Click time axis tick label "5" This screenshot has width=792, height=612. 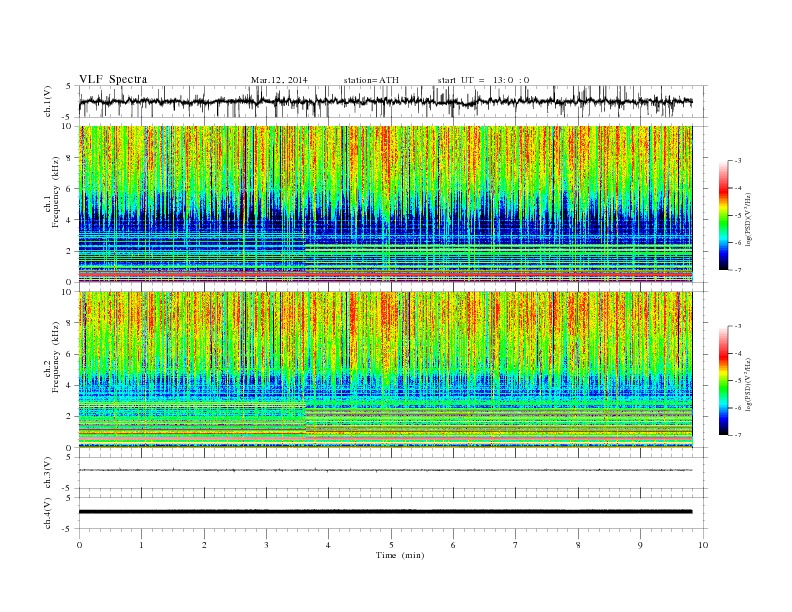point(391,545)
